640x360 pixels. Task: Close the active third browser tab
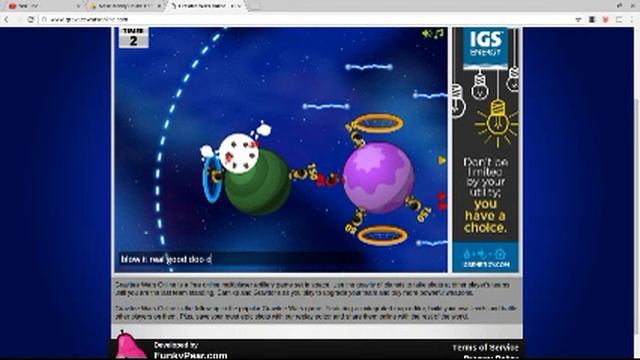click(240, 6)
